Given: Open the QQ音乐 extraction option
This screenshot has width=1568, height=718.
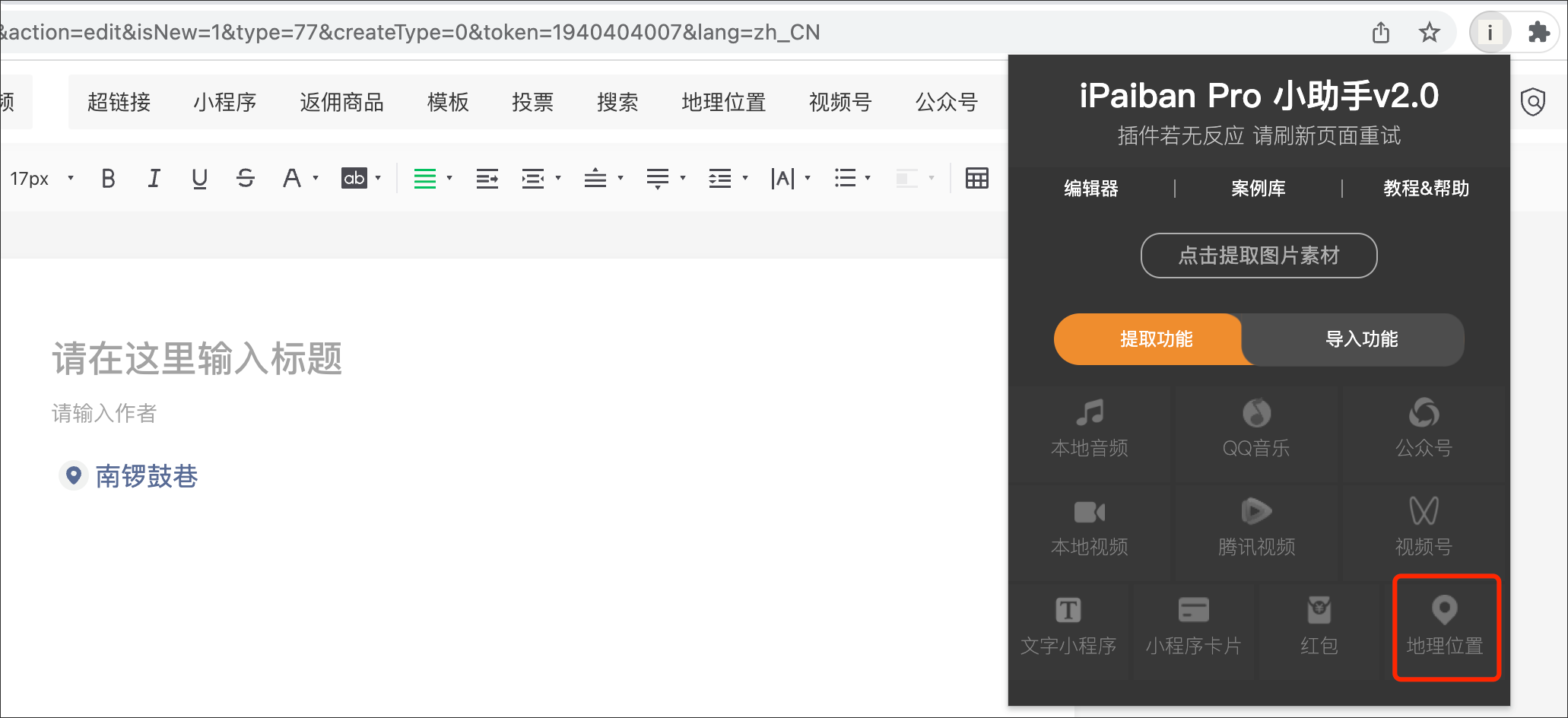Looking at the screenshot, I should [1256, 413].
